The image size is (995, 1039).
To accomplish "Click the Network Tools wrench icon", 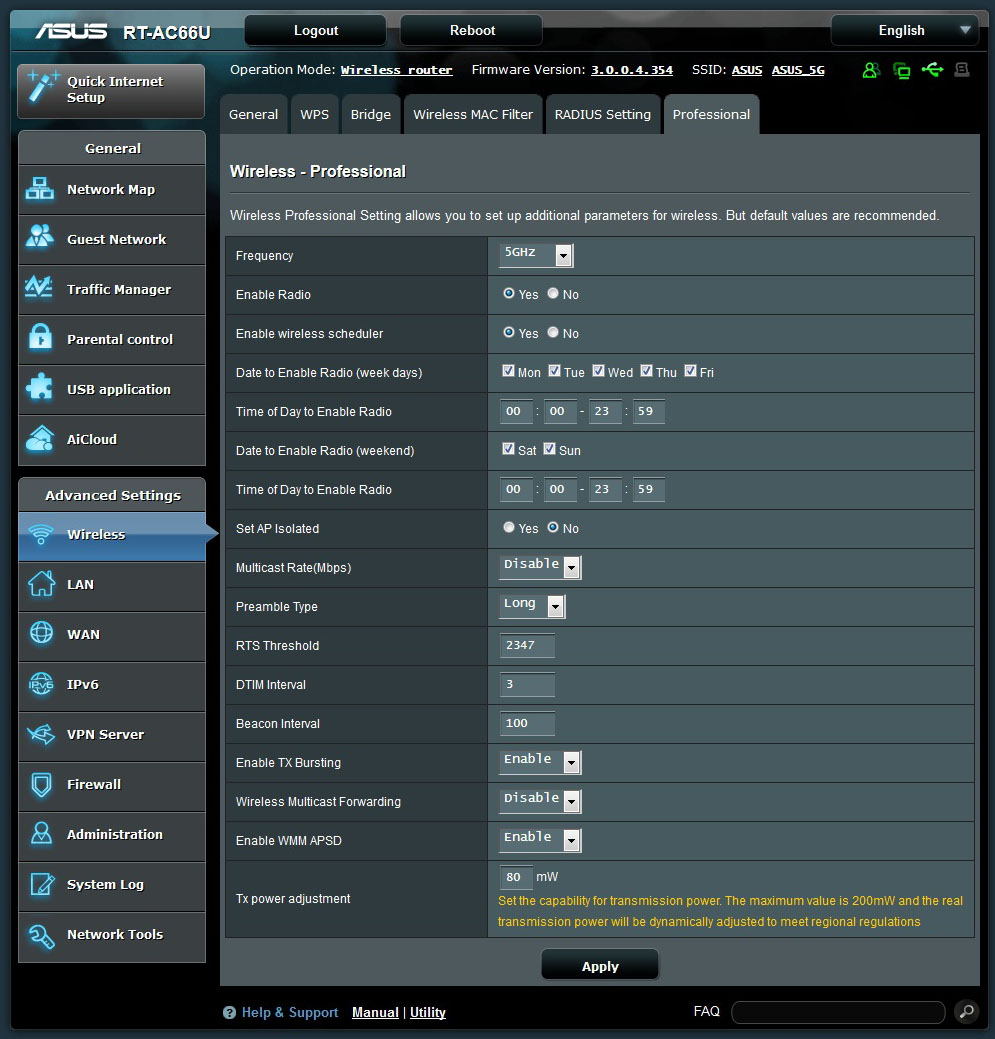I will coord(41,935).
